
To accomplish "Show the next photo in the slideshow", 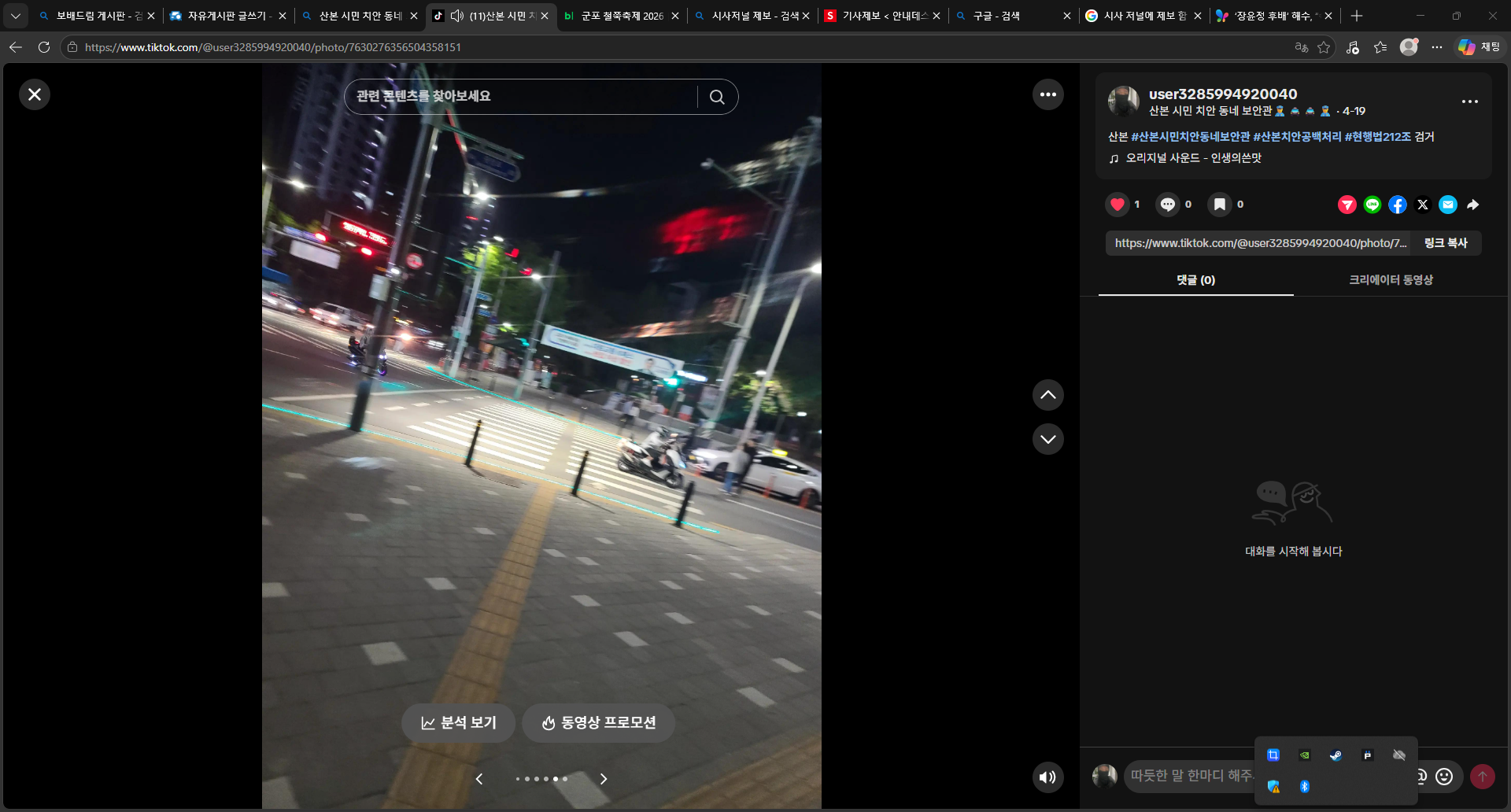I will point(604,779).
